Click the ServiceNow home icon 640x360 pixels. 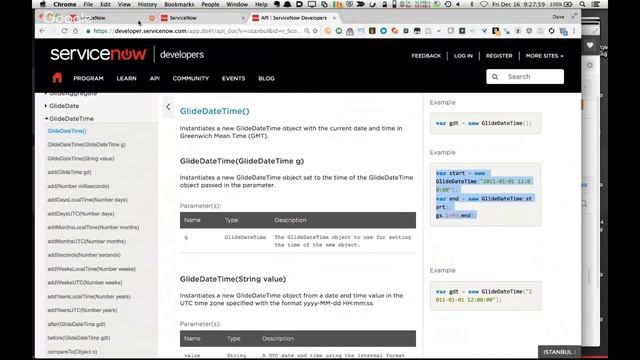click(57, 78)
